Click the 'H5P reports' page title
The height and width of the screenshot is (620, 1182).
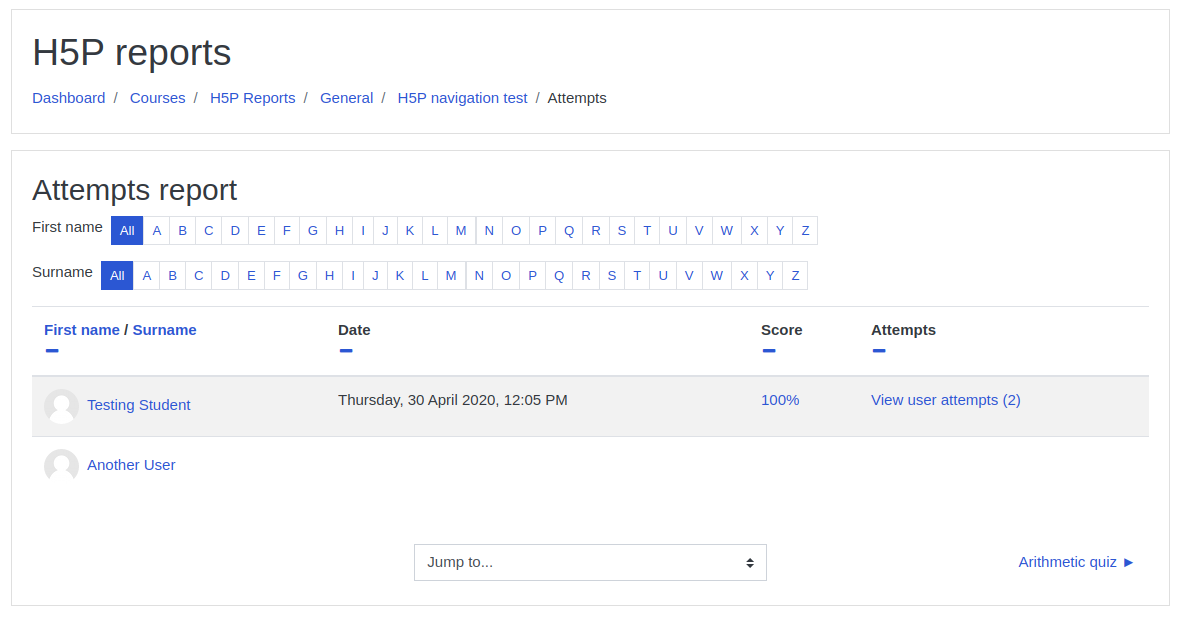click(132, 53)
